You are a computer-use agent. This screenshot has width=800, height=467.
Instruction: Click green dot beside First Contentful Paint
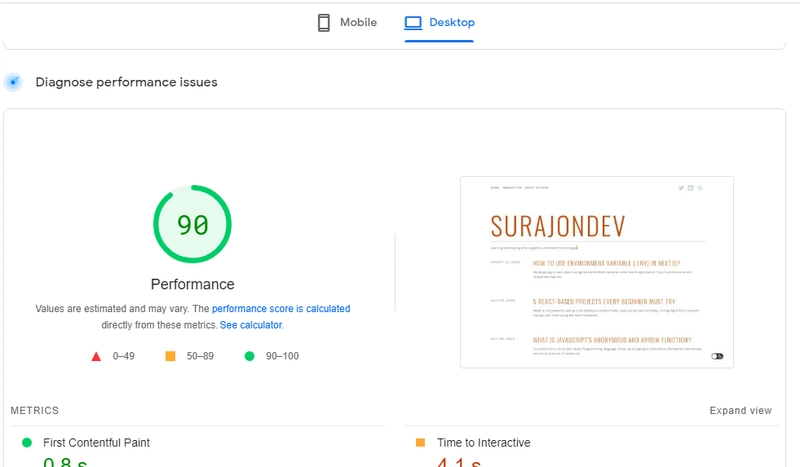tap(26, 442)
